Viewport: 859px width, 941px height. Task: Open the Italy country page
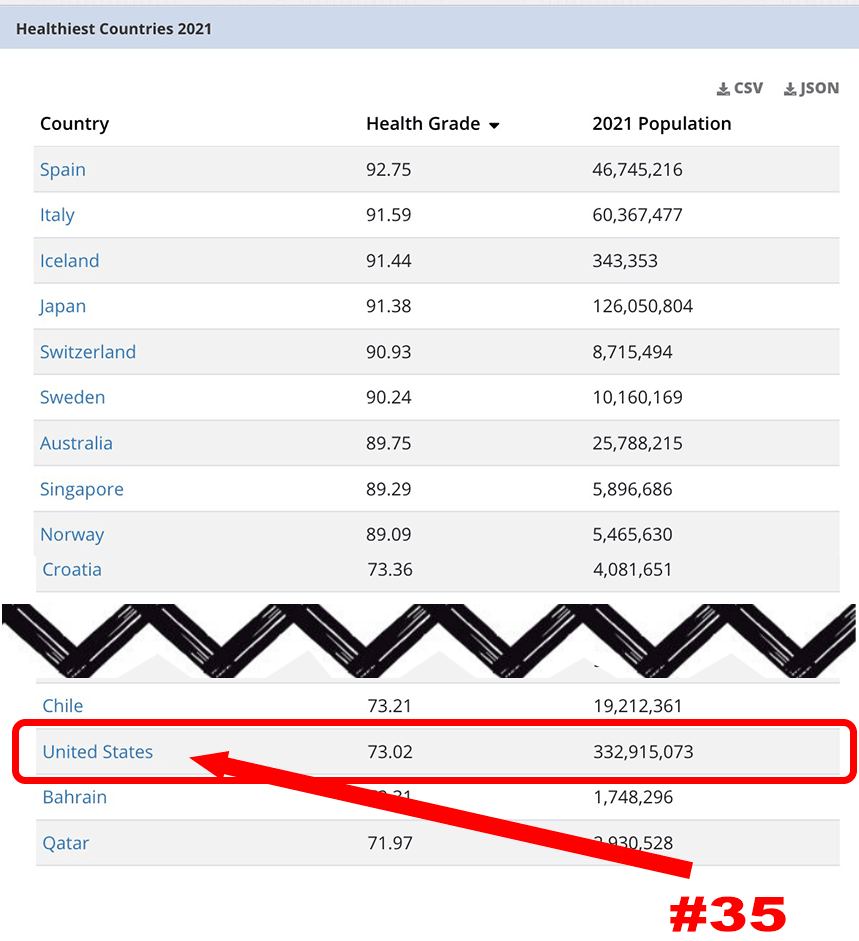(x=57, y=215)
